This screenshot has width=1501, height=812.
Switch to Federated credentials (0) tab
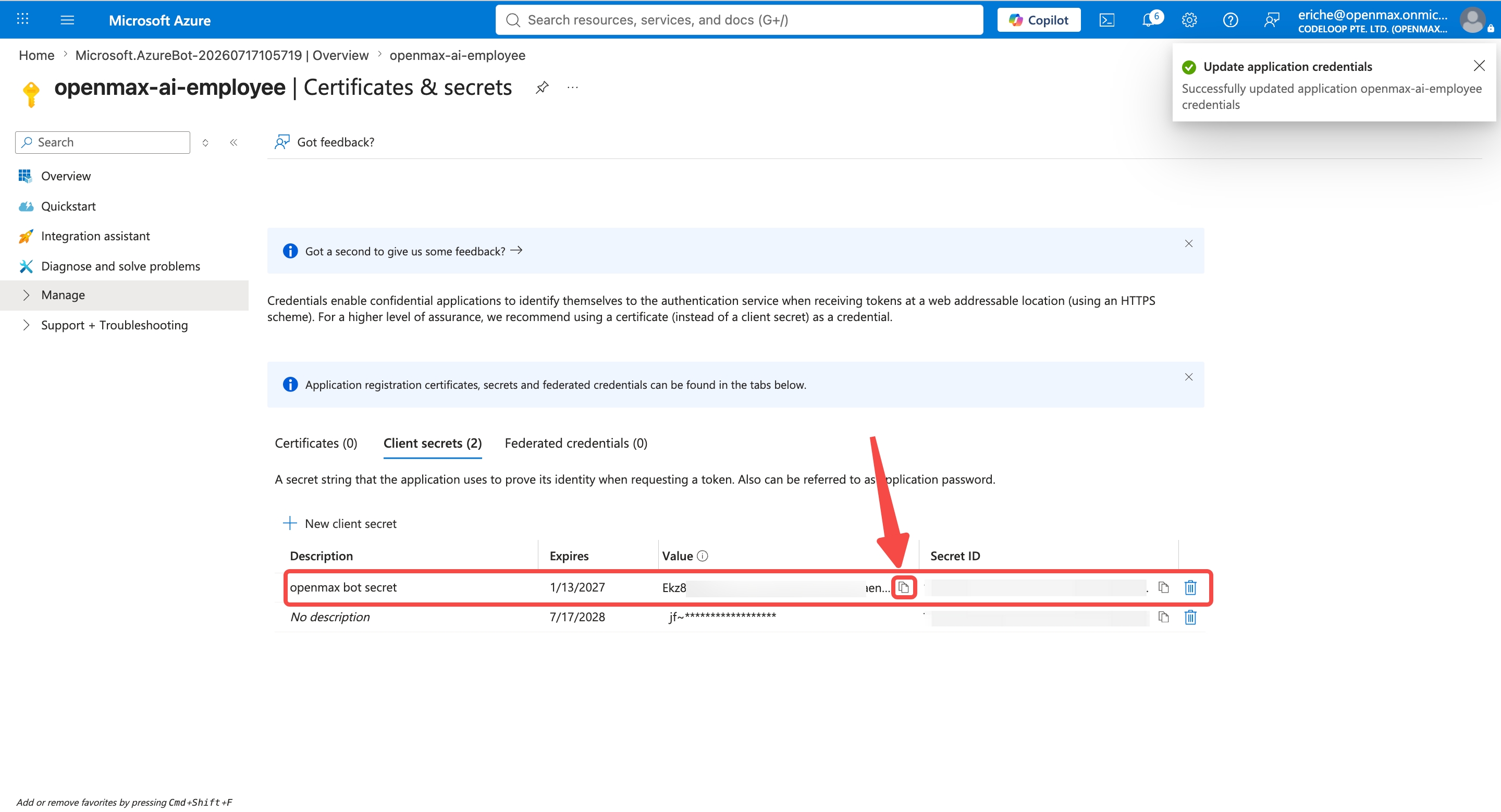pyautogui.click(x=576, y=444)
